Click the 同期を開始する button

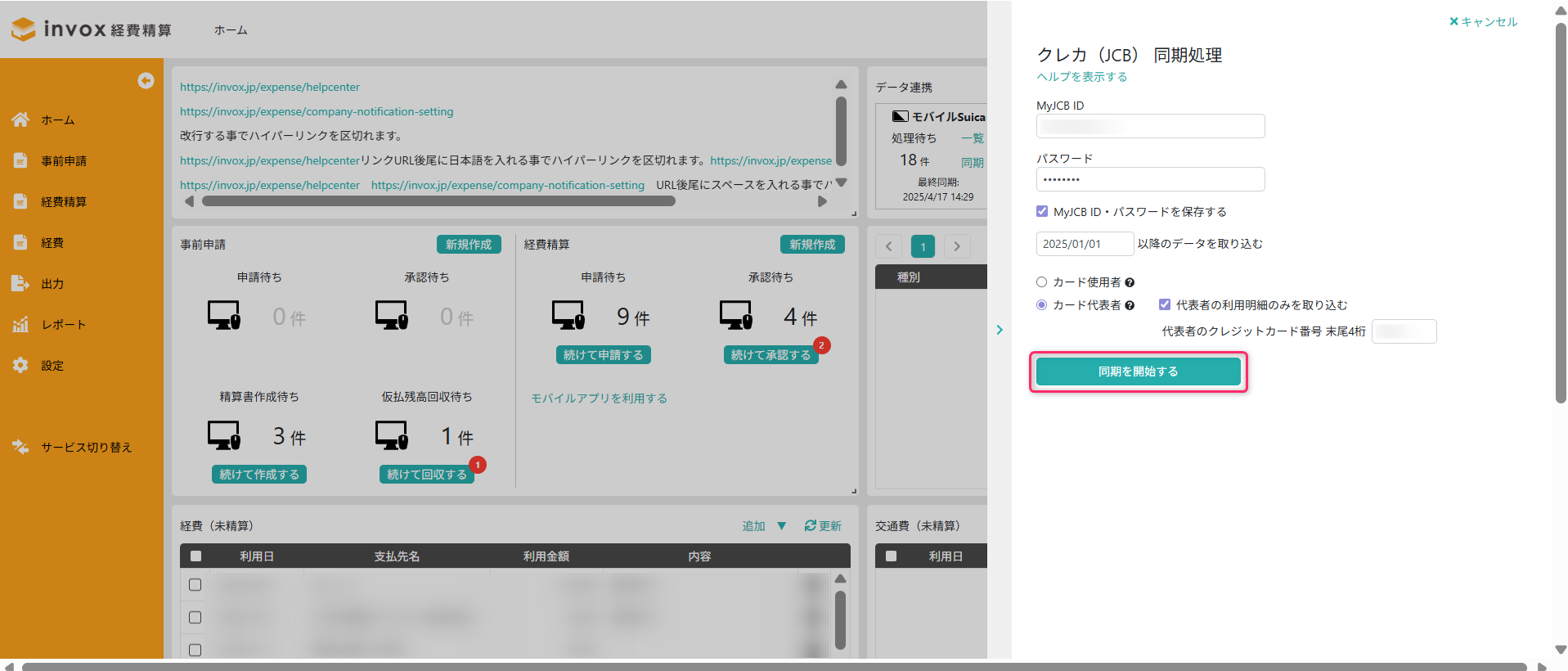pos(1138,372)
